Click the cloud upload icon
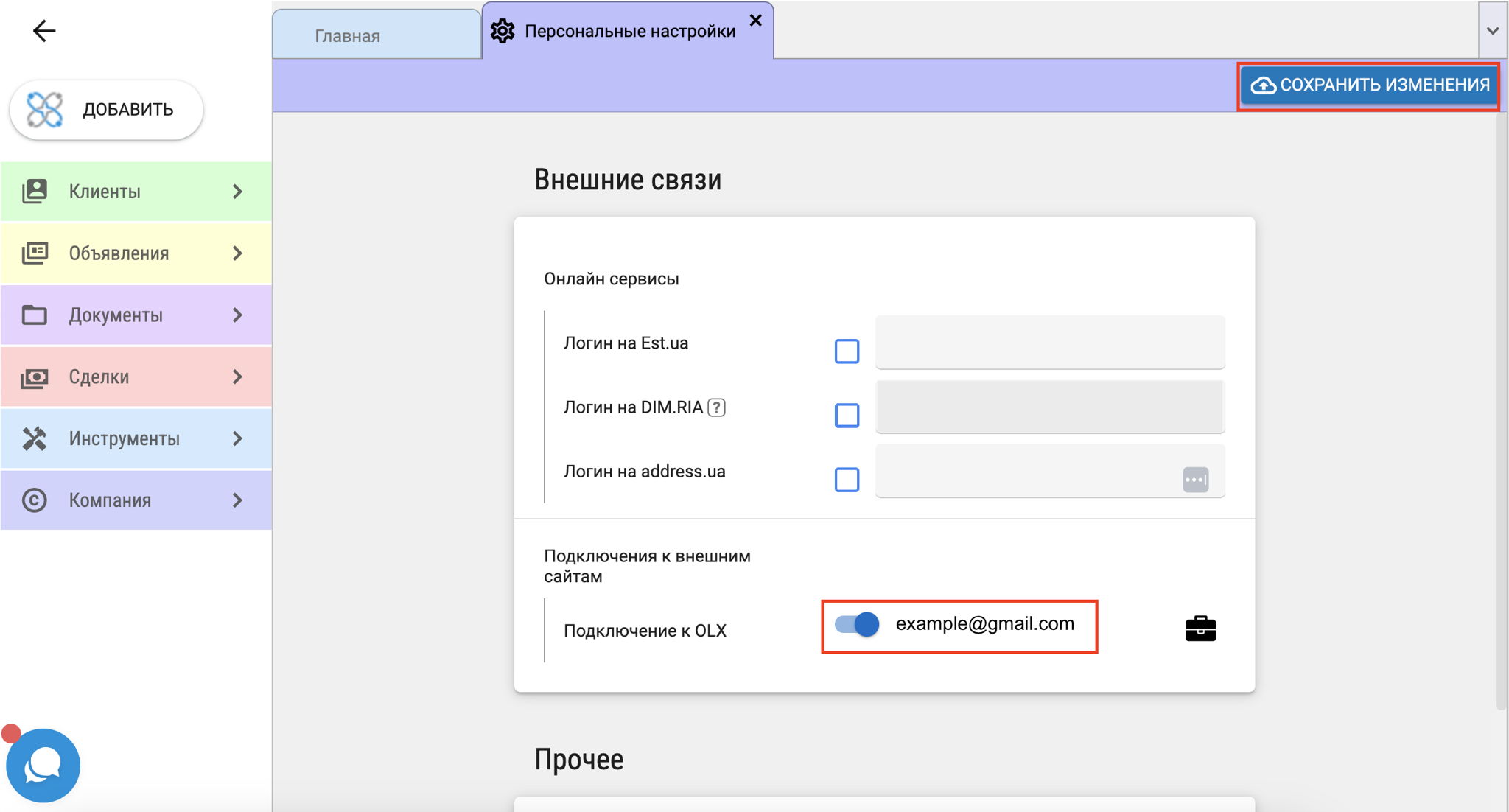Viewport: 1509px width, 812px height. coord(1264,85)
